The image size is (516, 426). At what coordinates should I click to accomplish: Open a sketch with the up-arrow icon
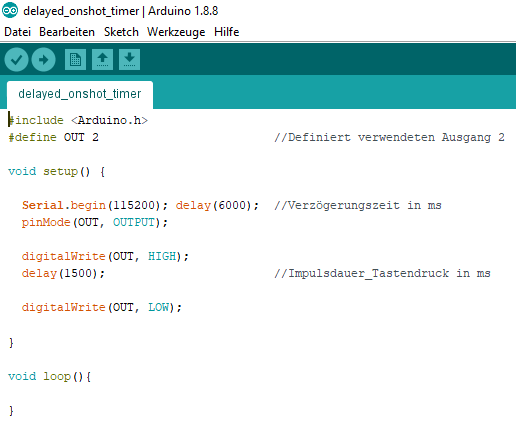pos(102,60)
